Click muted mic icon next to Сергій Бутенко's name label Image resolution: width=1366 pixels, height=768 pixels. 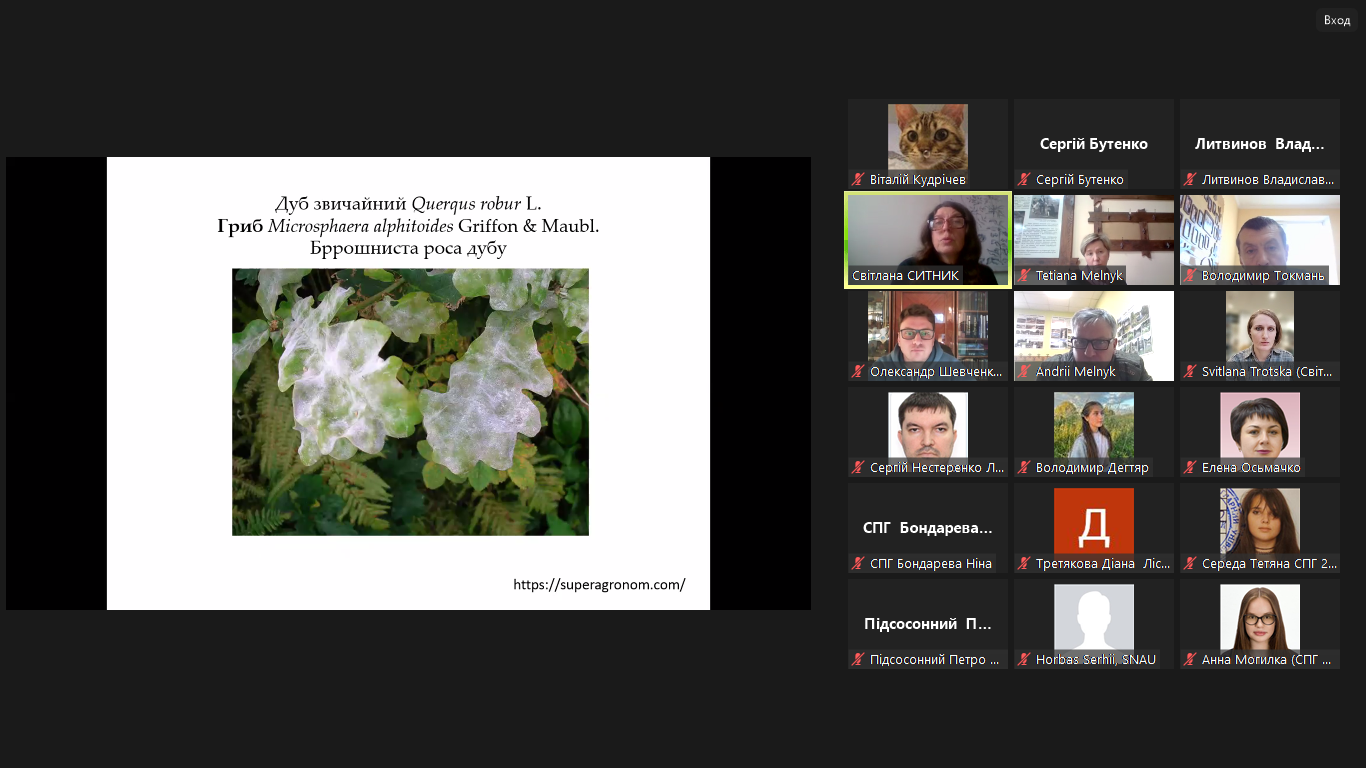(x=1024, y=180)
